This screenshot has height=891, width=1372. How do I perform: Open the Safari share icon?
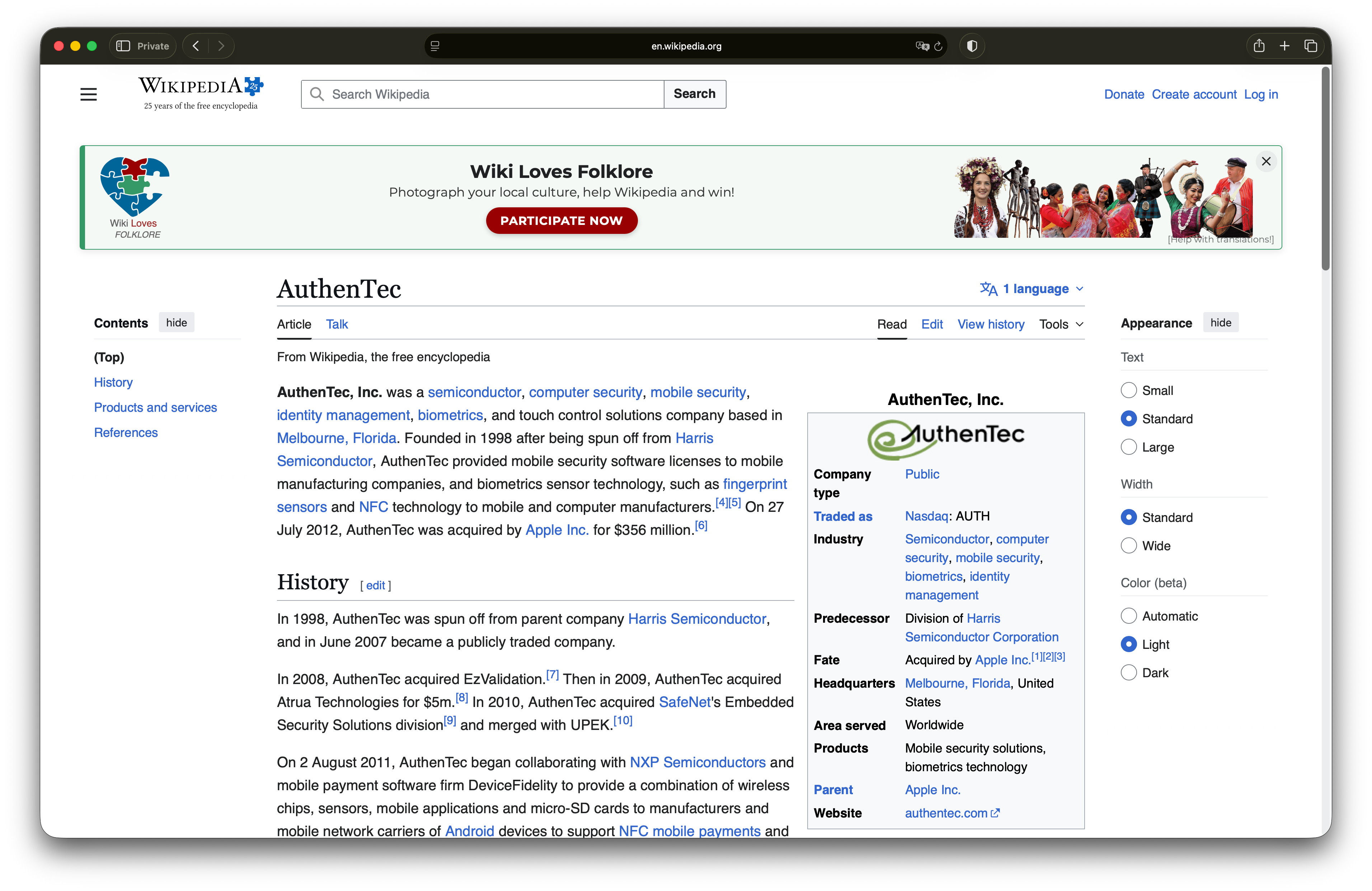[1259, 46]
